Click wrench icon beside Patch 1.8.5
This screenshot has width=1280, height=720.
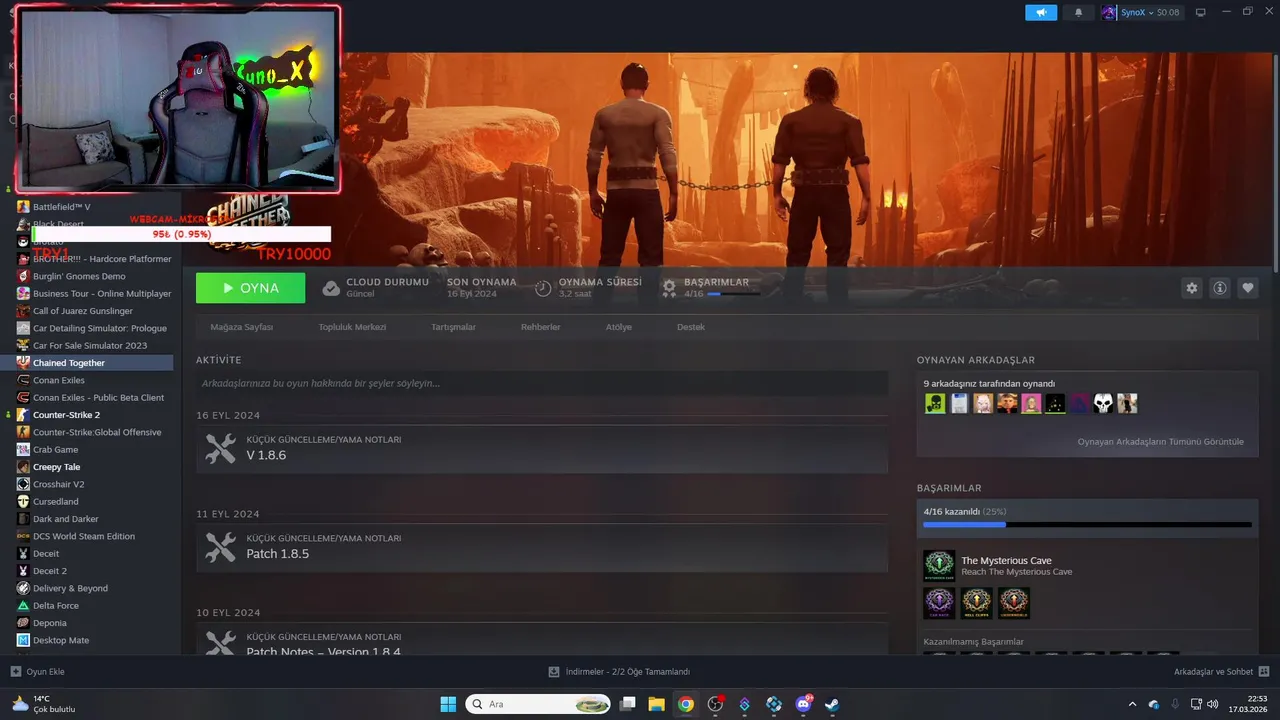click(220, 548)
